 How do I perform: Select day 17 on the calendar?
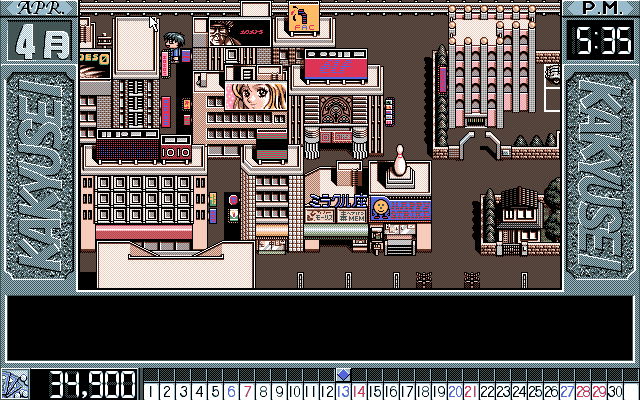tap(407, 391)
